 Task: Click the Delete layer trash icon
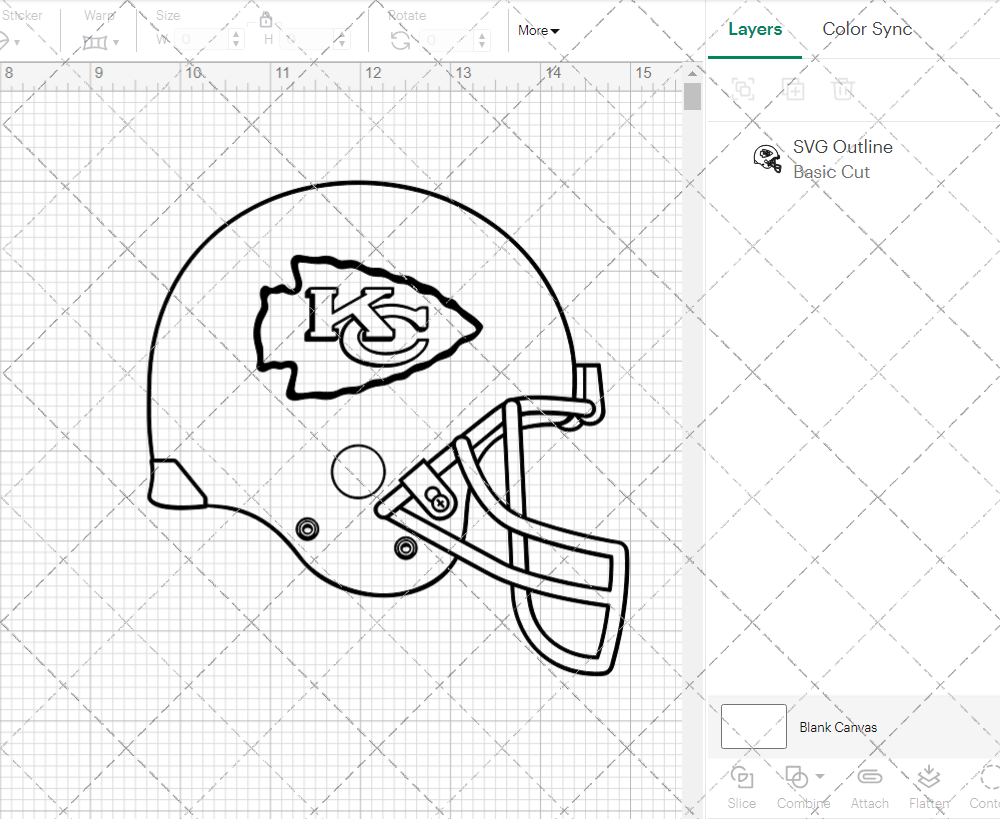[x=843, y=89]
